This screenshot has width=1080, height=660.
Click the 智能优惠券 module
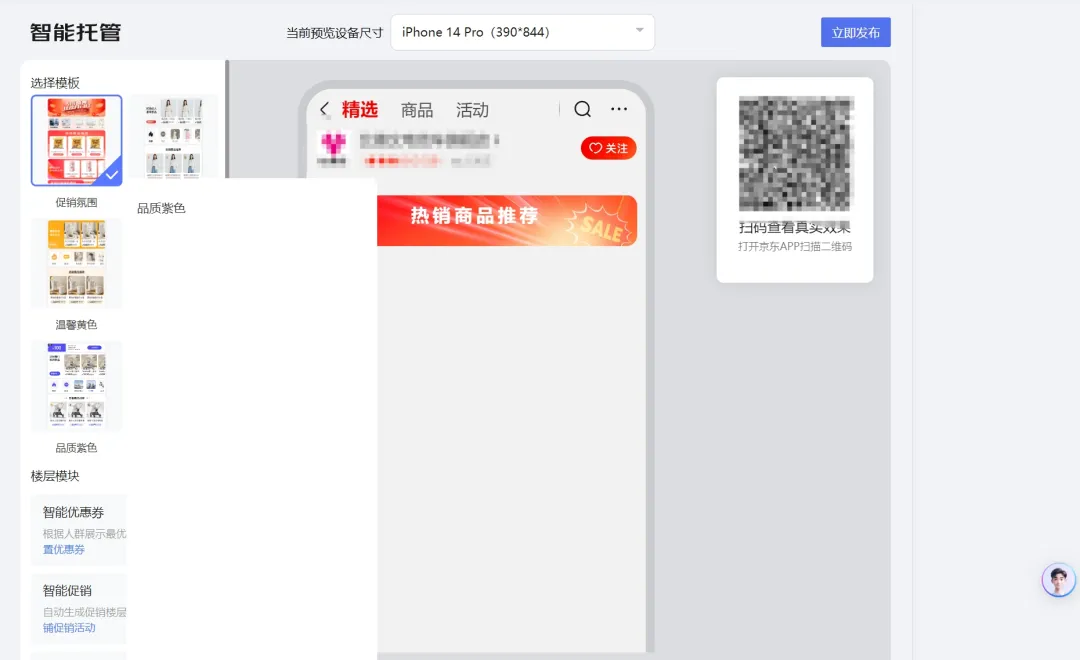tap(79, 530)
